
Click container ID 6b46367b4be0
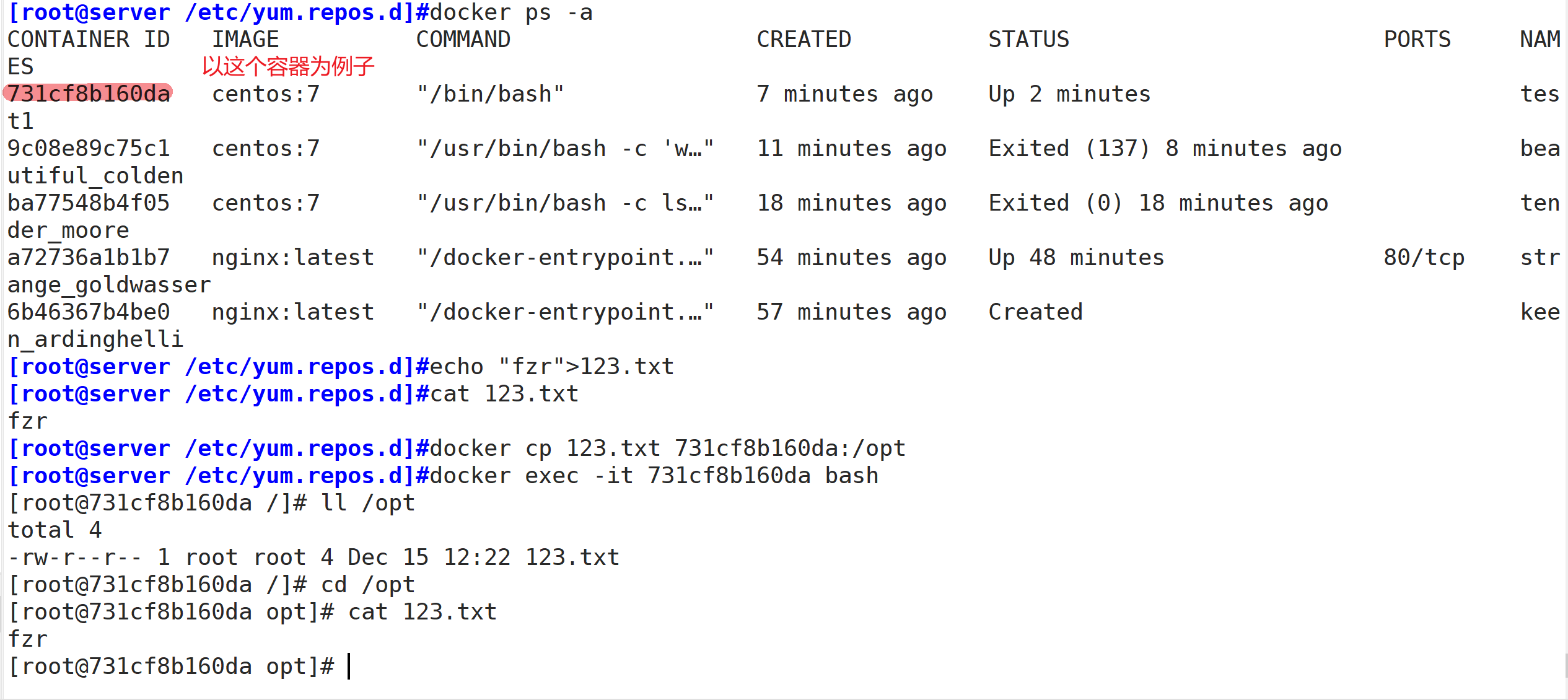pyautogui.click(x=89, y=312)
